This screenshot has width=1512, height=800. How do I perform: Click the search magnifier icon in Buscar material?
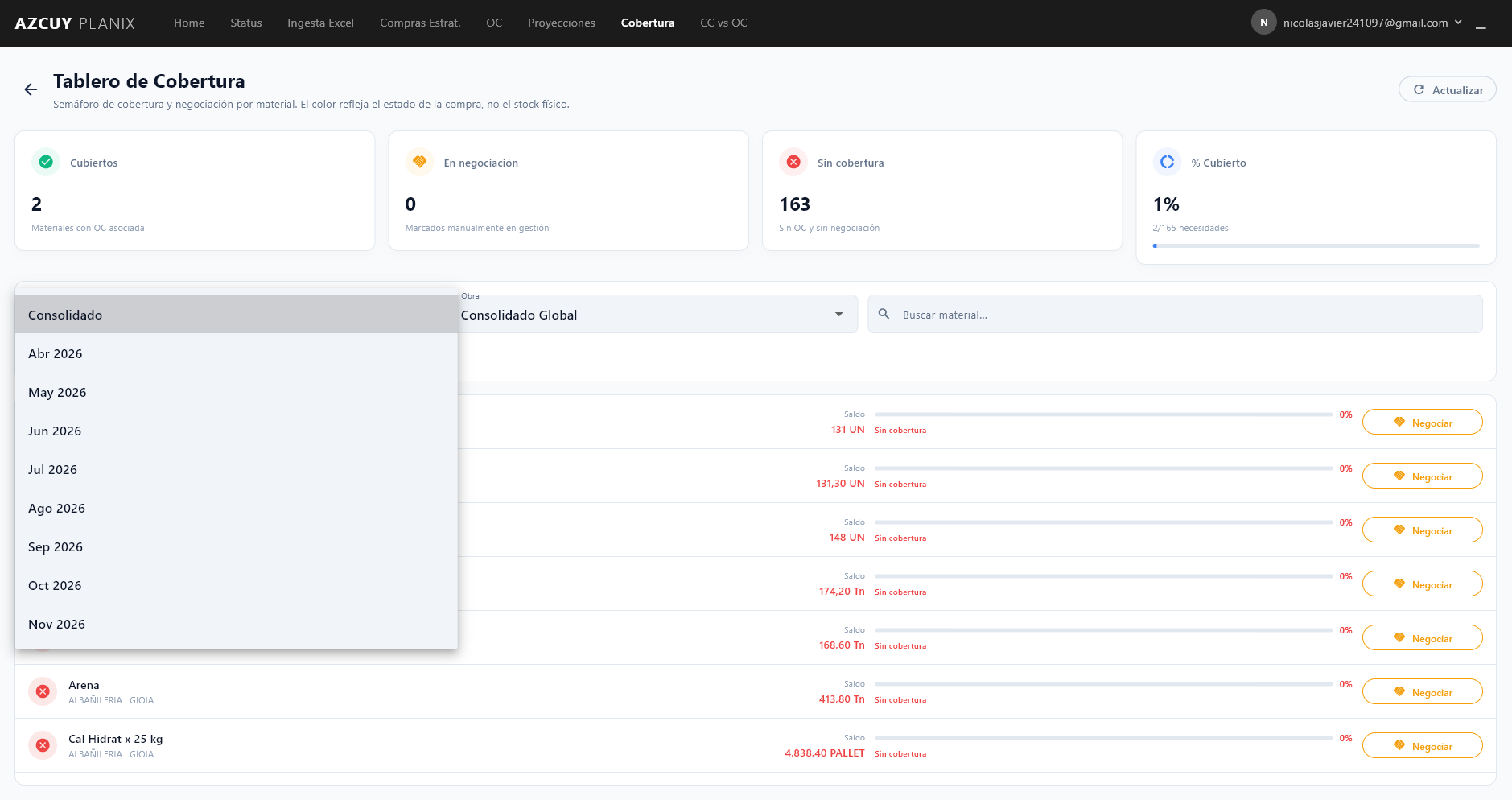coord(884,314)
